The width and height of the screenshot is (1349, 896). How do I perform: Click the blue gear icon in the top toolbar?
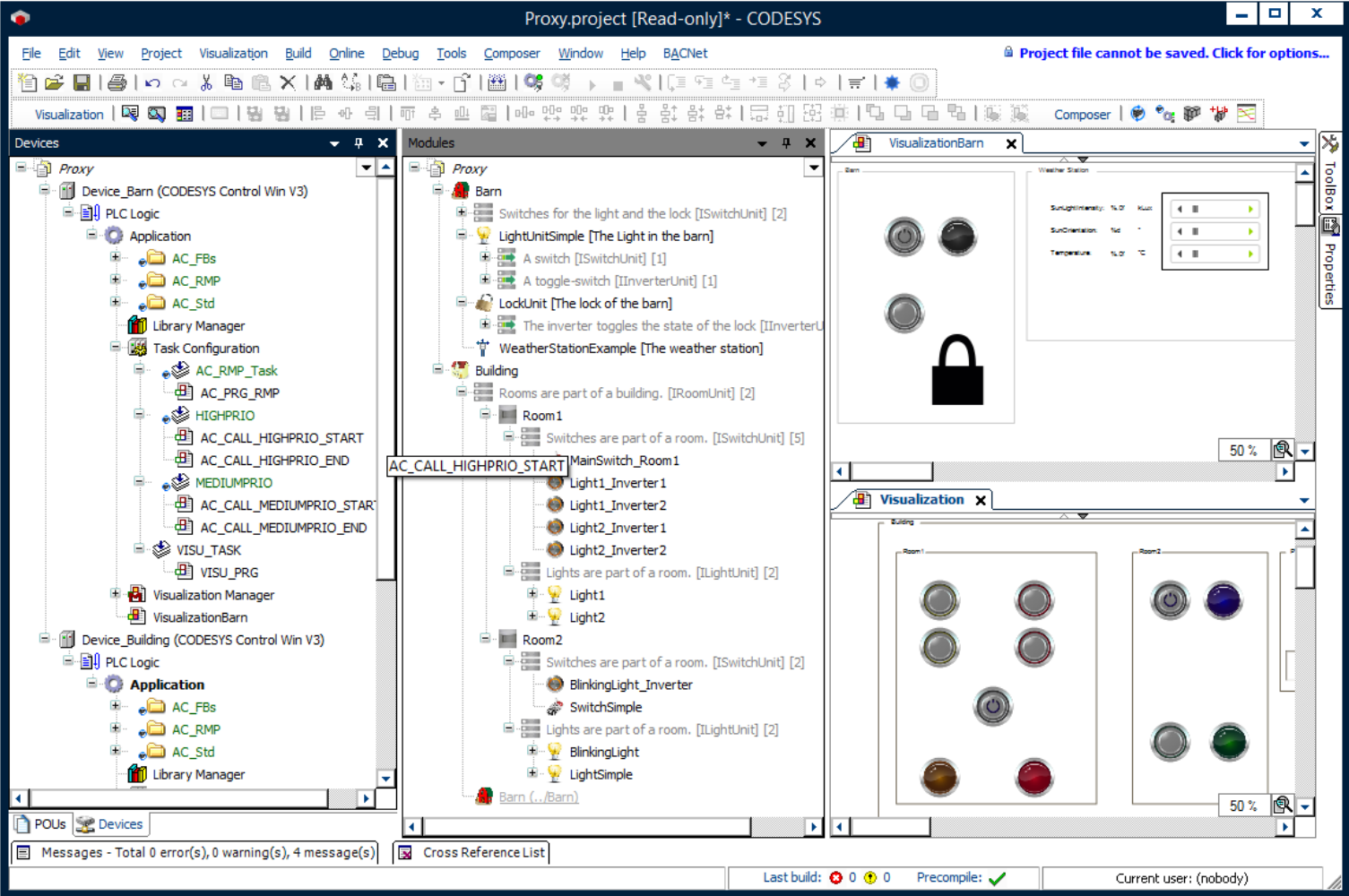(x=892, y=83)
